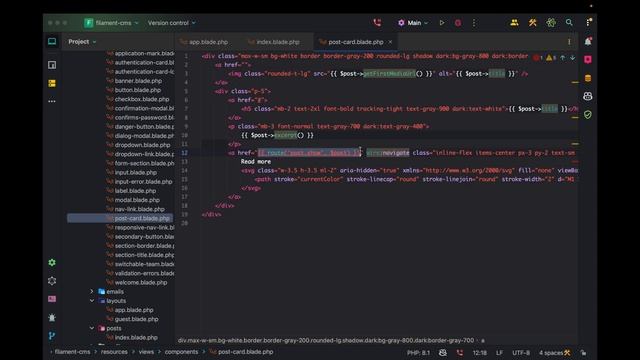Open the Project tool window icon

(52, 42)
